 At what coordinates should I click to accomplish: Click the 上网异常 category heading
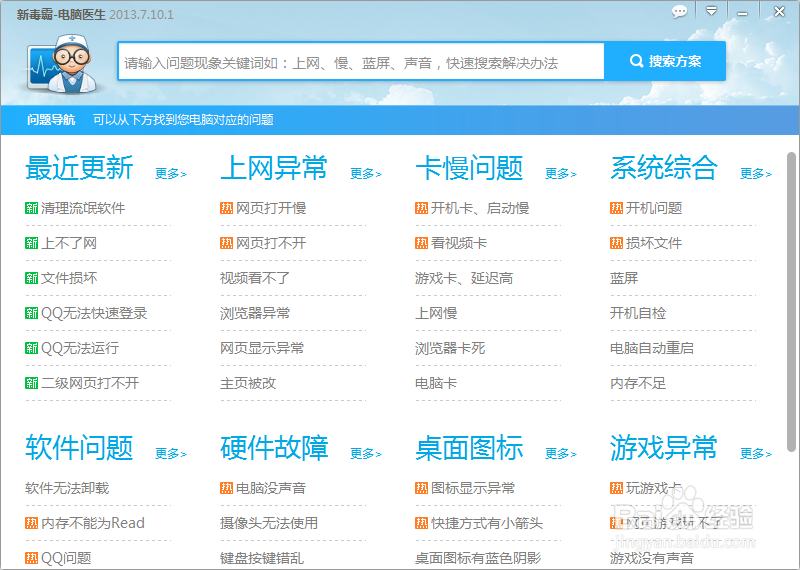[x=274, y=168]
